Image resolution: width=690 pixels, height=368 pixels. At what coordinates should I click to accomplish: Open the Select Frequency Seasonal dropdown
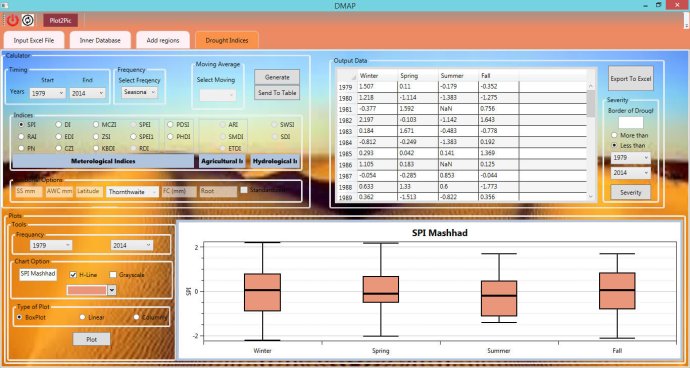point(139,92)
